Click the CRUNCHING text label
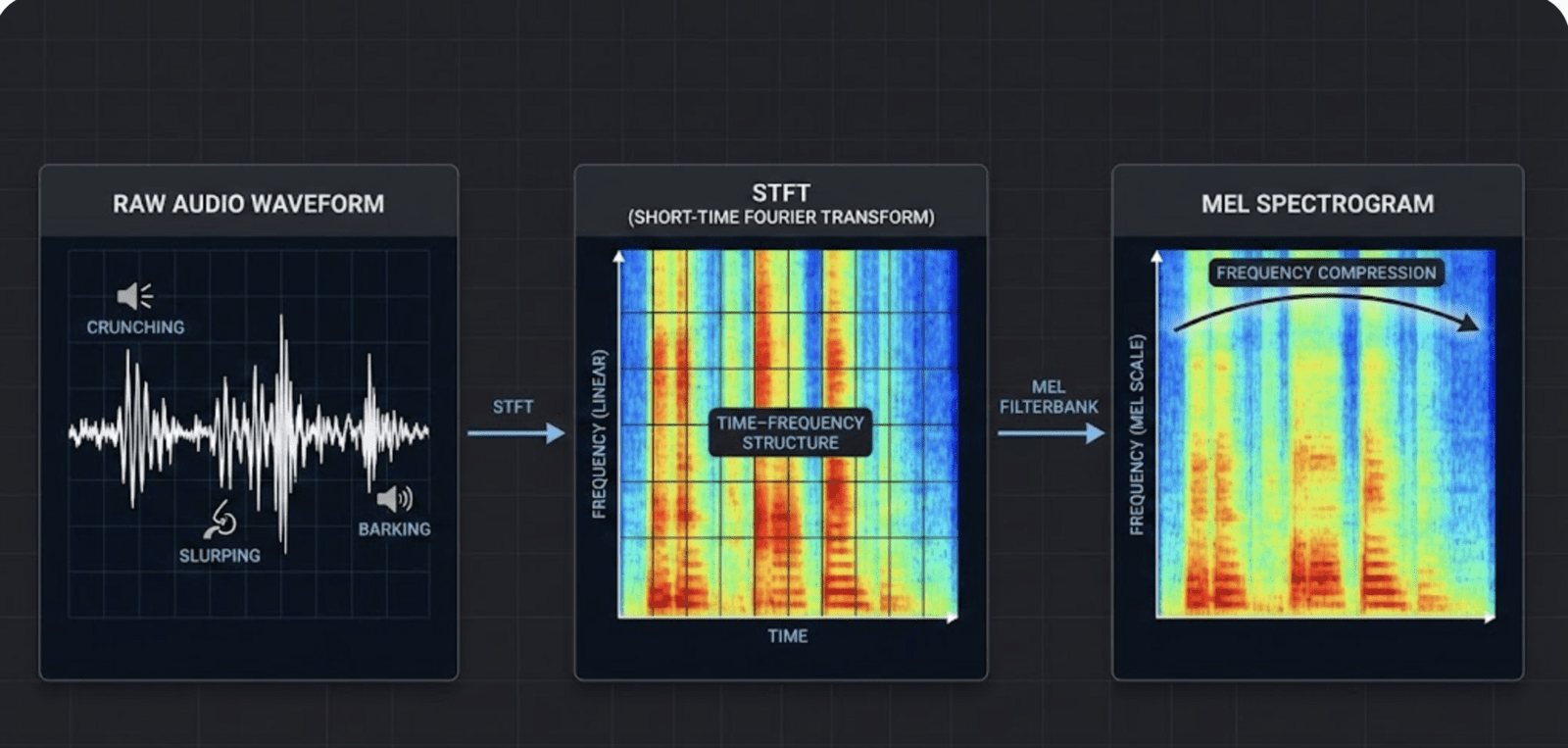 tap(135, 327)
